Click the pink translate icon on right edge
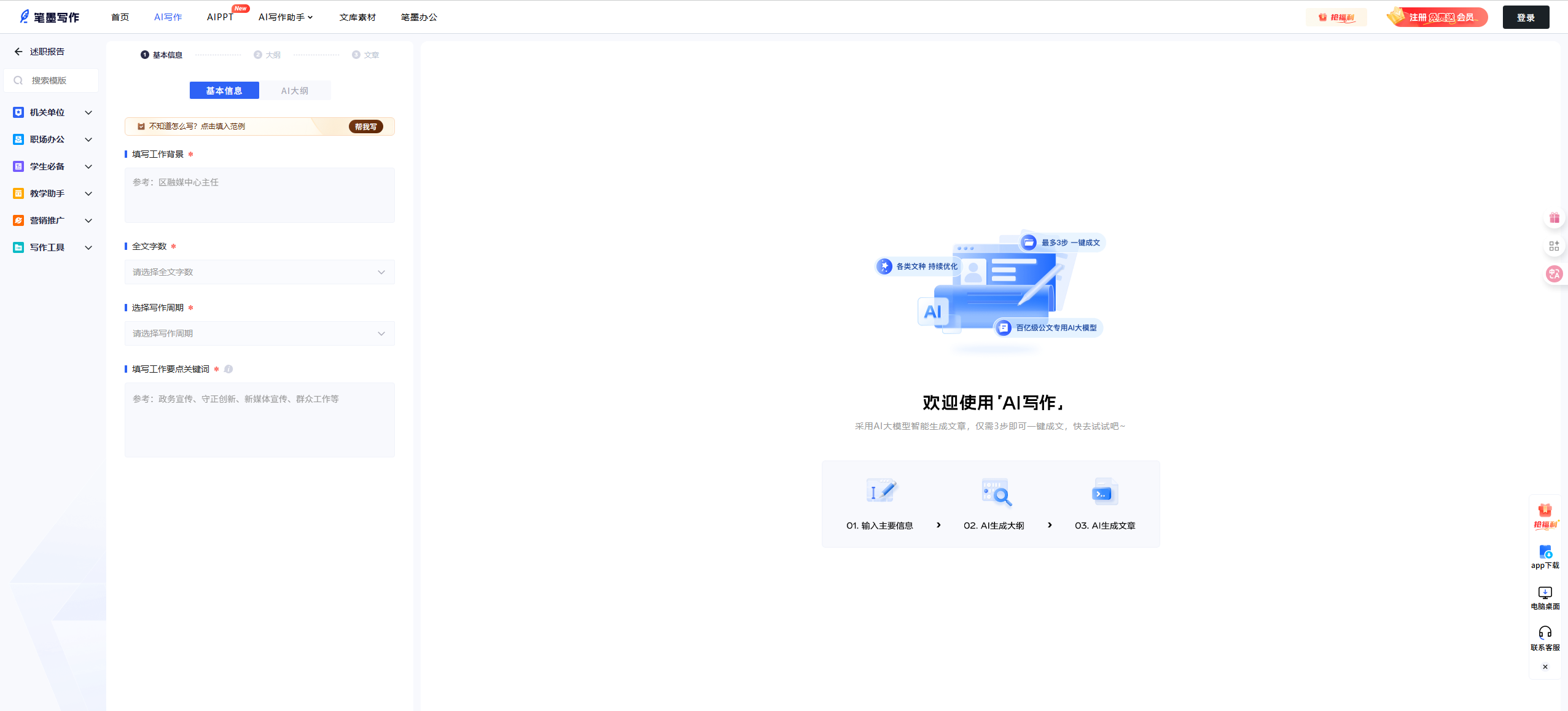The width and height of the screenshot is (1568, 711). (x=1554, y=274)
